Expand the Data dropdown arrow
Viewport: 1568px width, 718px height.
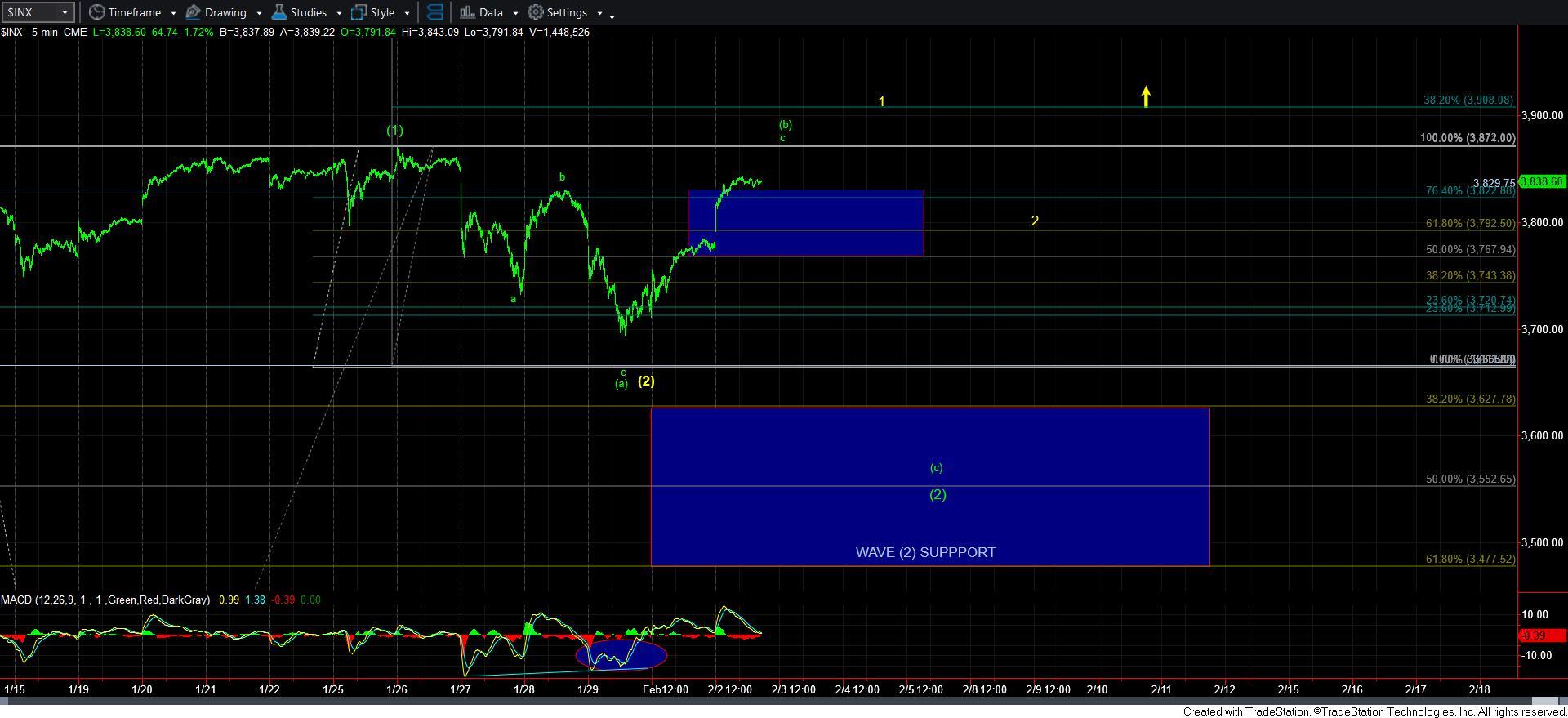(514, 13)
